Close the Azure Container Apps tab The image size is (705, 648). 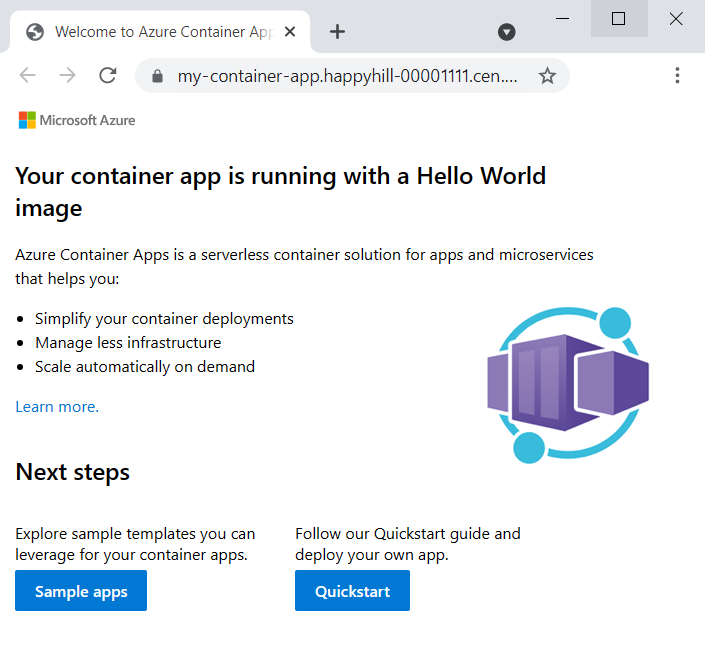290,32
